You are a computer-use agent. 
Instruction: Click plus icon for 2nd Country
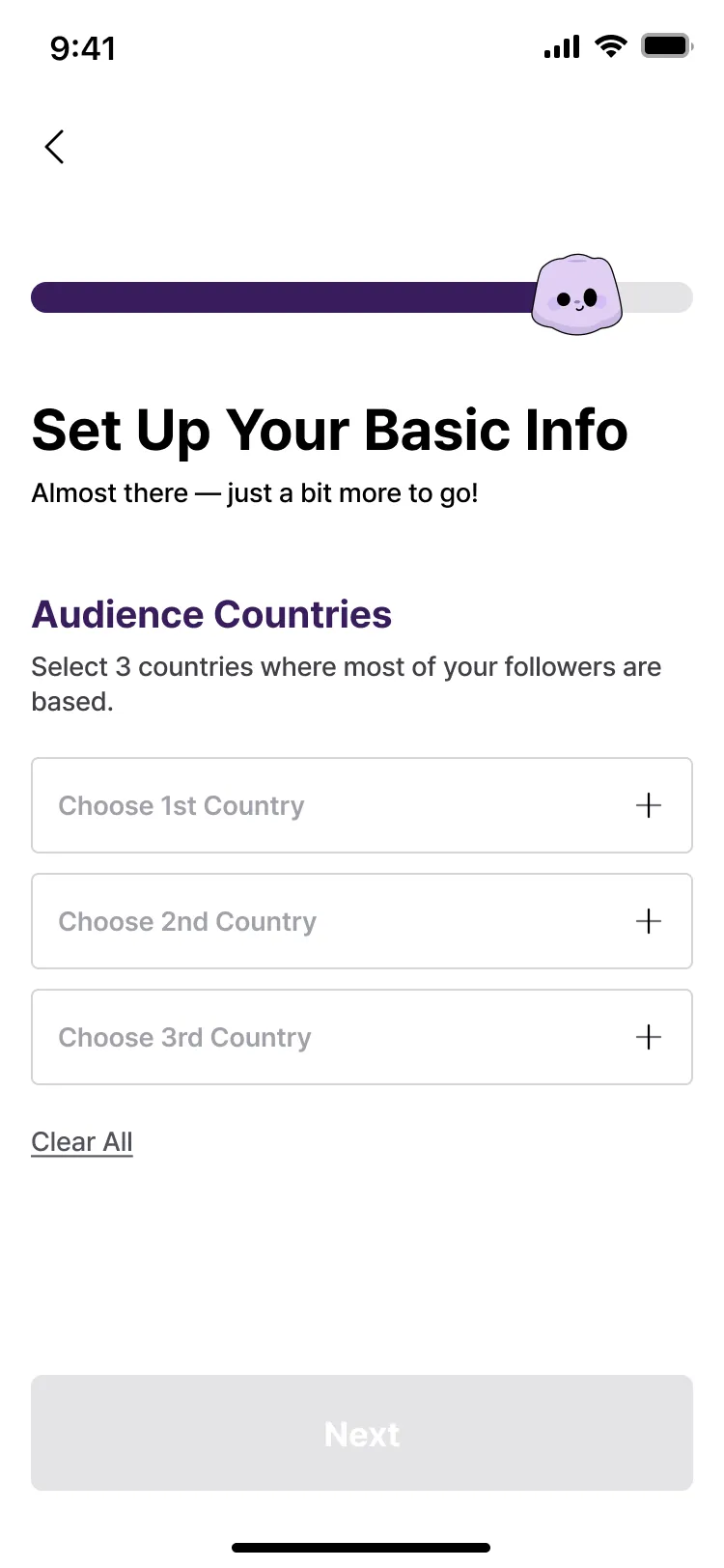(649, 921)
